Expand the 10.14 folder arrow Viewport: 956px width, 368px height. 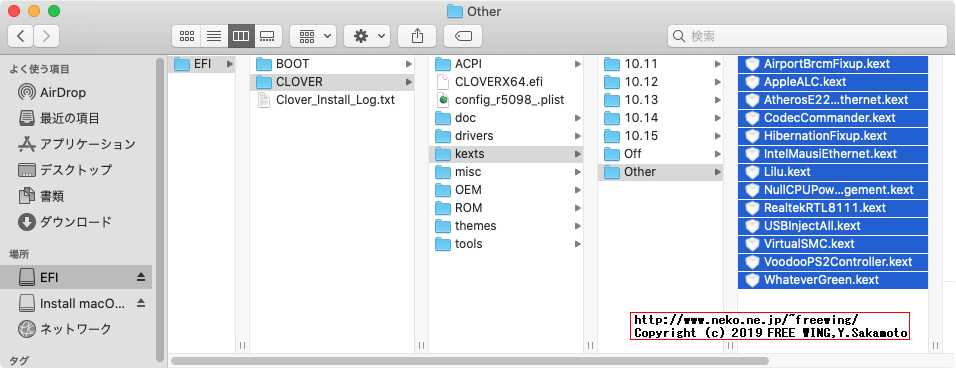717,118
